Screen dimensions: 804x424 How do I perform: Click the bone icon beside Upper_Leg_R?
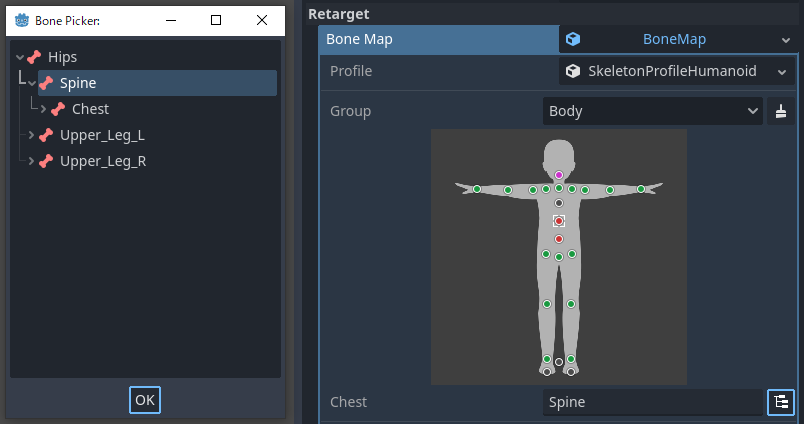pos(46,161)
